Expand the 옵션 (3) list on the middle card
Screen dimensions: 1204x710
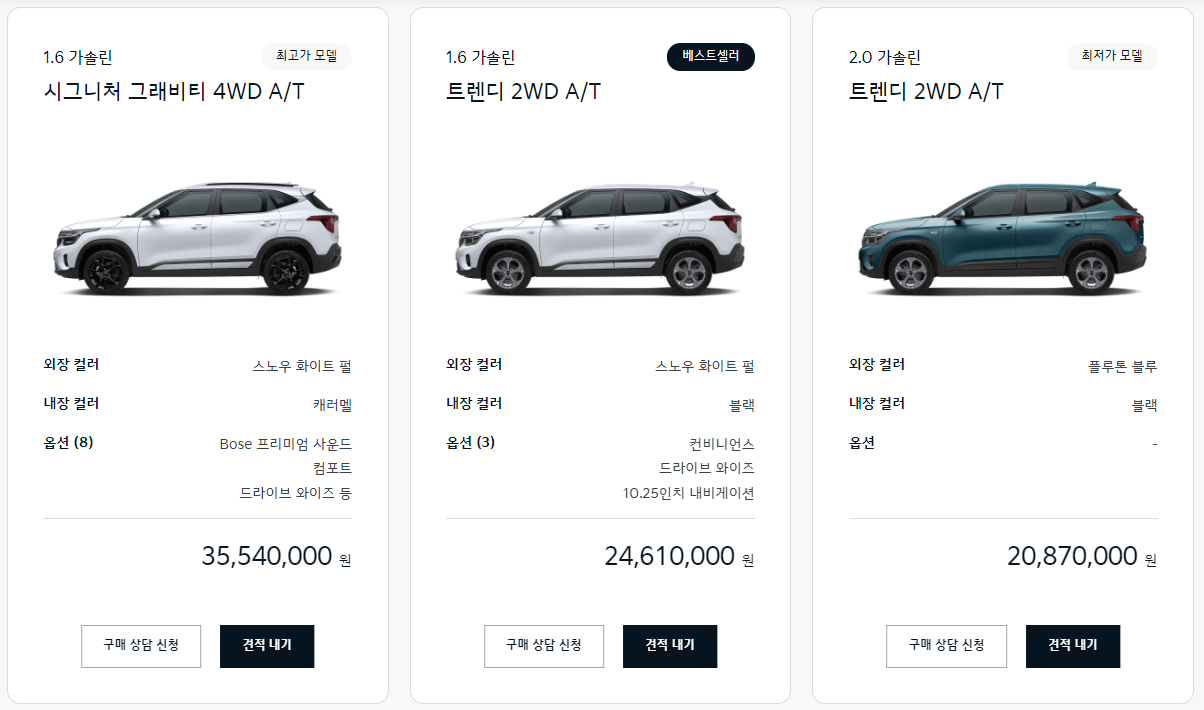coord(469,443)
